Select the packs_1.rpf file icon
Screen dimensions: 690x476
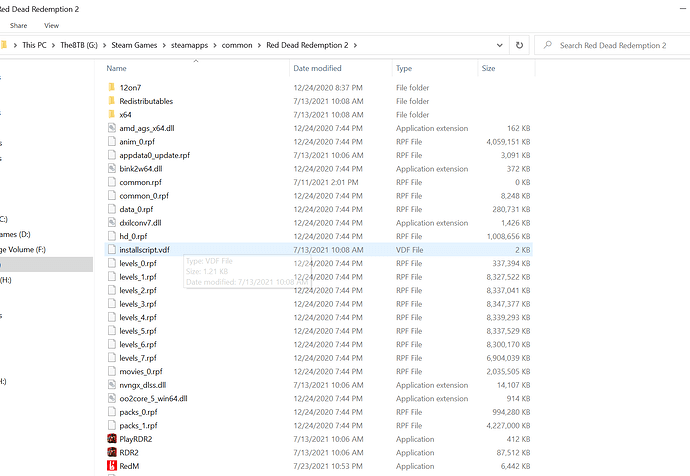tap(112, 425)
